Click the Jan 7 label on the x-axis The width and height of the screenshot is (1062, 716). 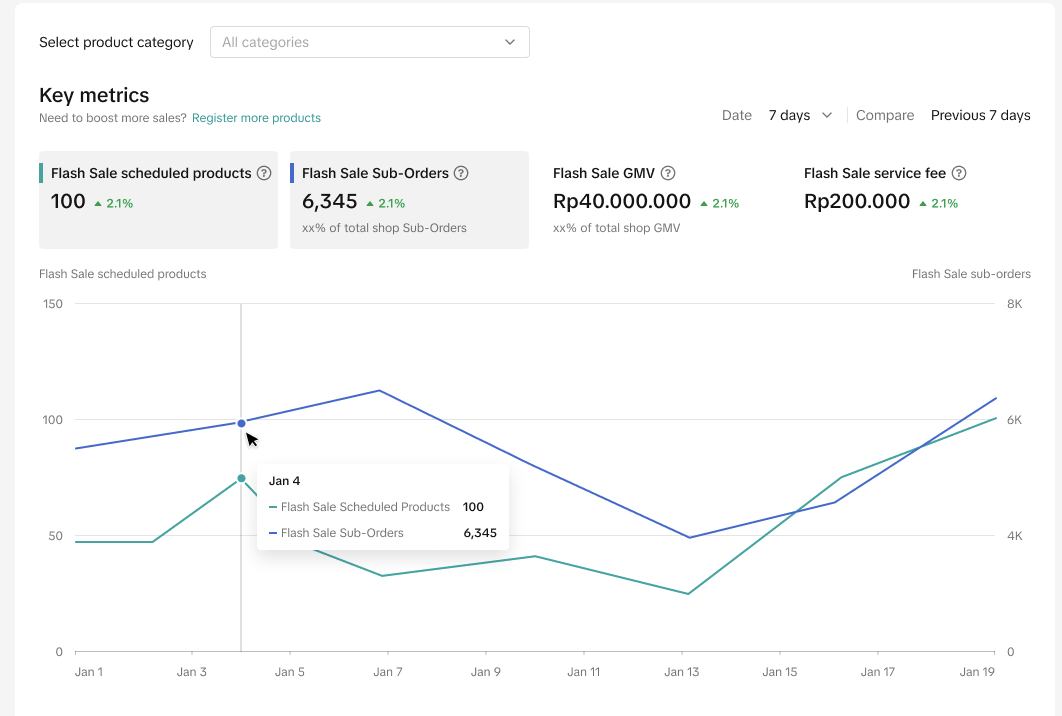coord(387,672)
